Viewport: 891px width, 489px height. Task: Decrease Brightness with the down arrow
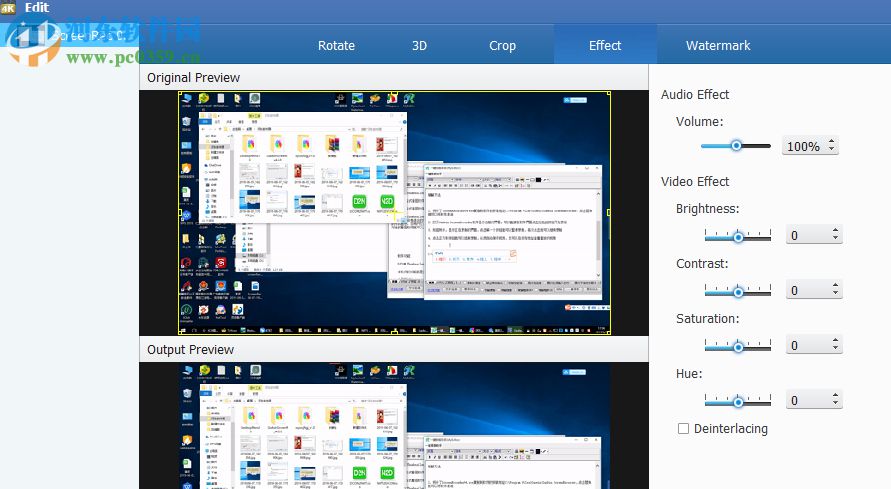[x=835, y=239]
